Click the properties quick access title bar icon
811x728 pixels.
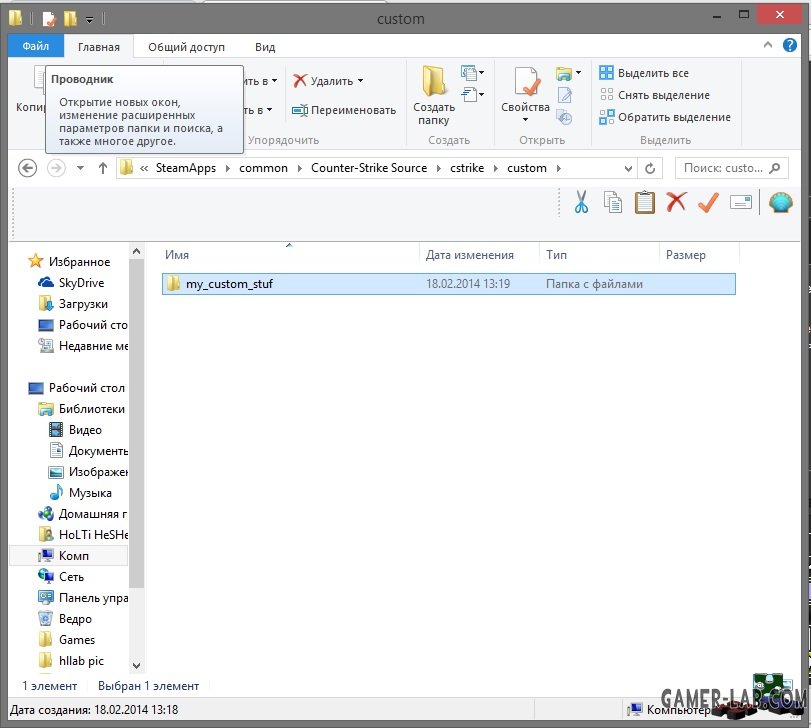[49, 19]
